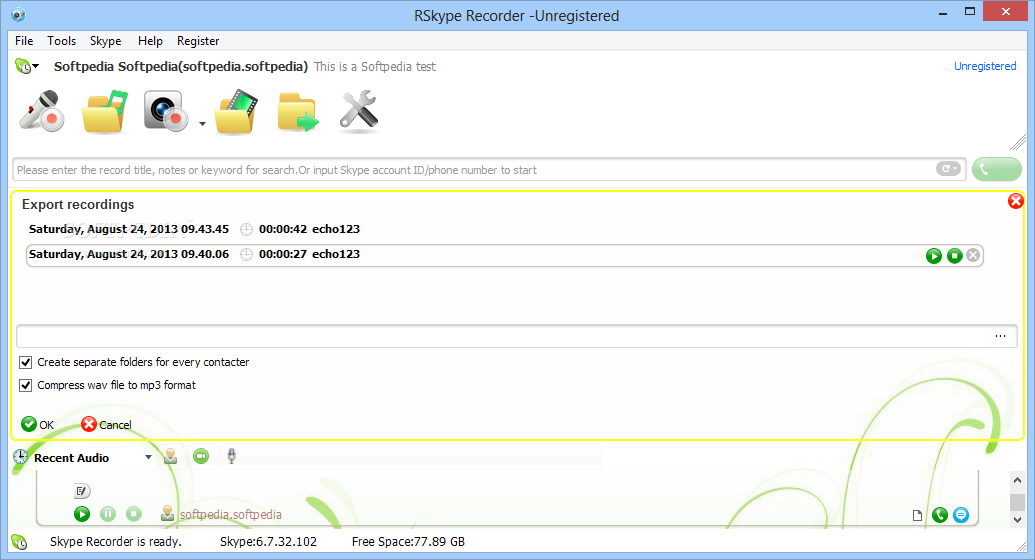The image size is (1035, 560).
Task: Click the document icon in the recent recording row
Action: pyautogui.click(x=917, y=515)
